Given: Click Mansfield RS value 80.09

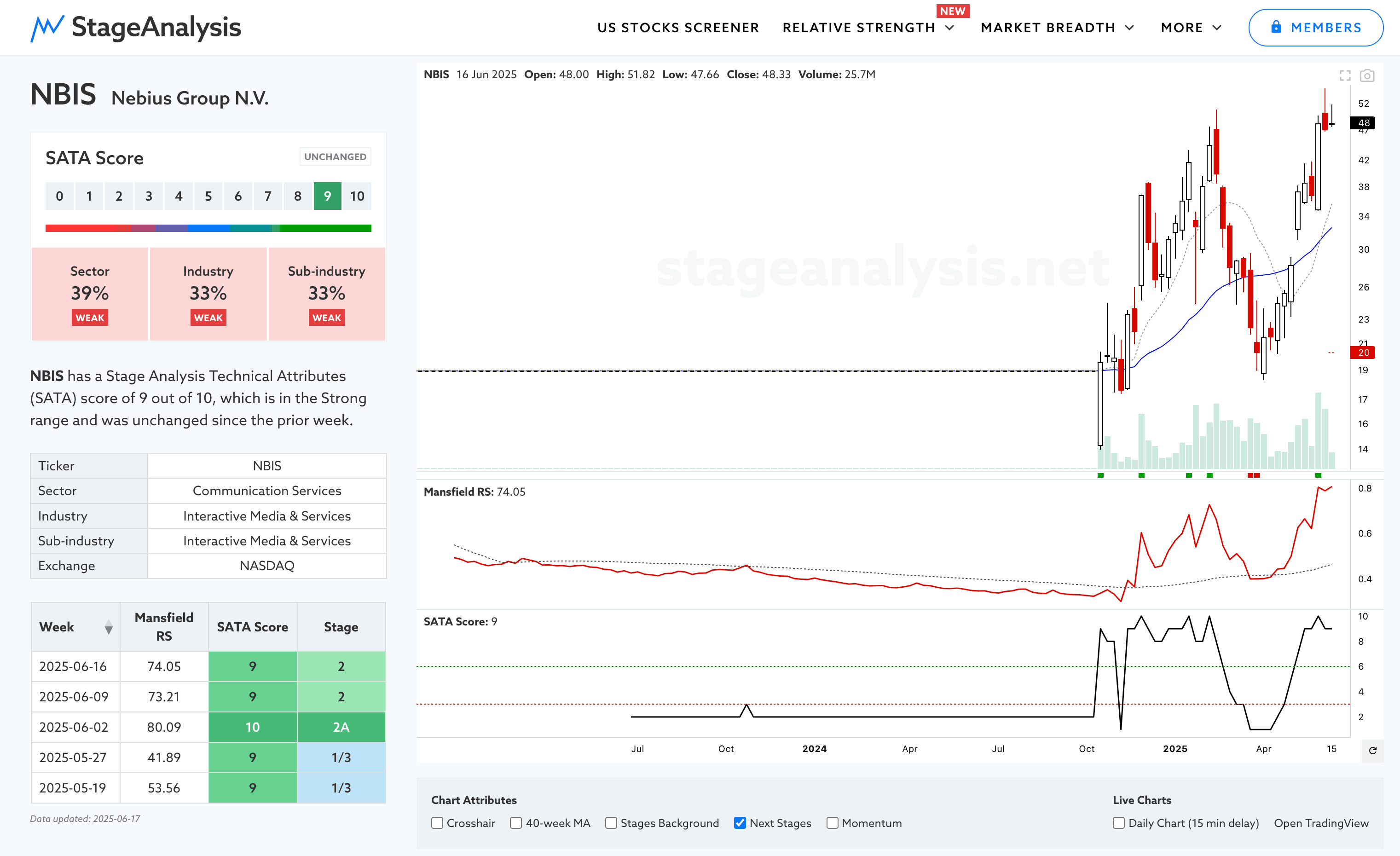Looking at the screenshot, I should tap(164, 727).
